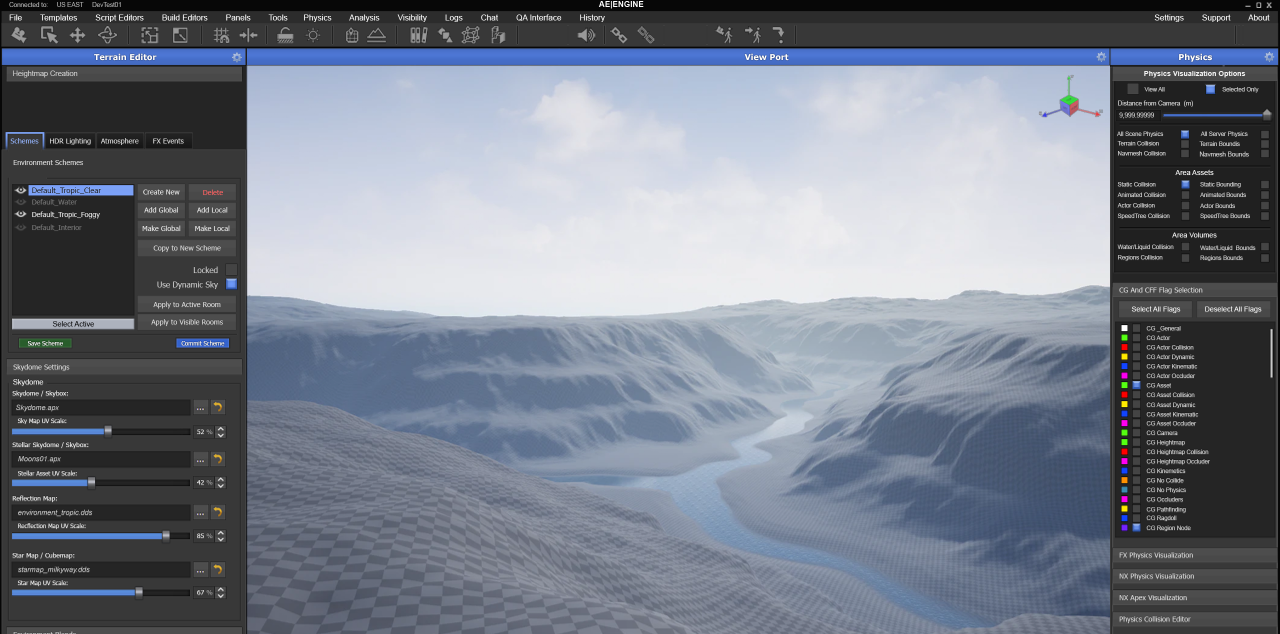Click the speaker audio icon in toolbar

tap(586, 35)
